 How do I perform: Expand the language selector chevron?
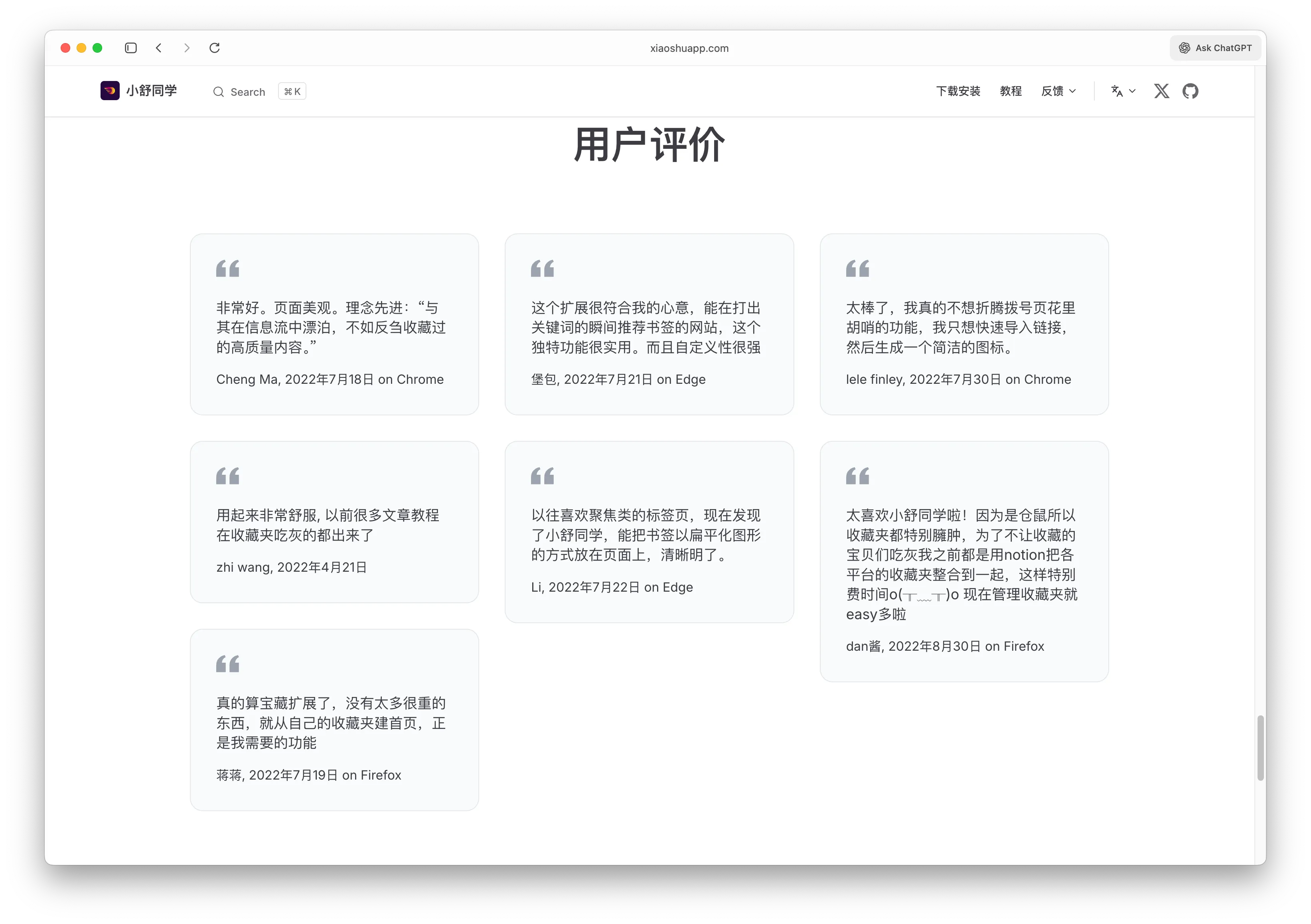click(x=1133, y=91)
